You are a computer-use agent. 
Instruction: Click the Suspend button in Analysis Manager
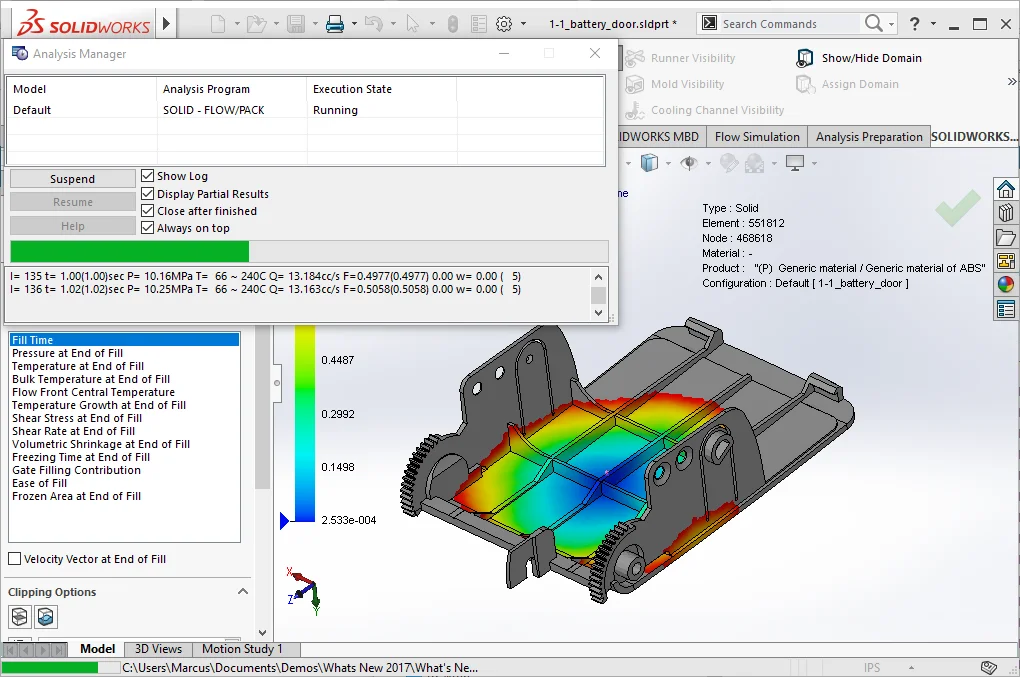point(72,178)
